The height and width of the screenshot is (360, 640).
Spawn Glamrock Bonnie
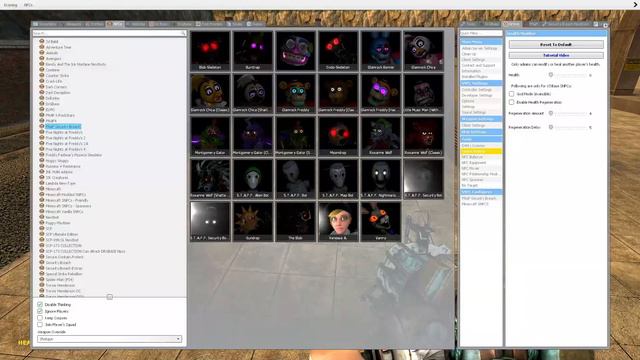[x=380, y=51]
